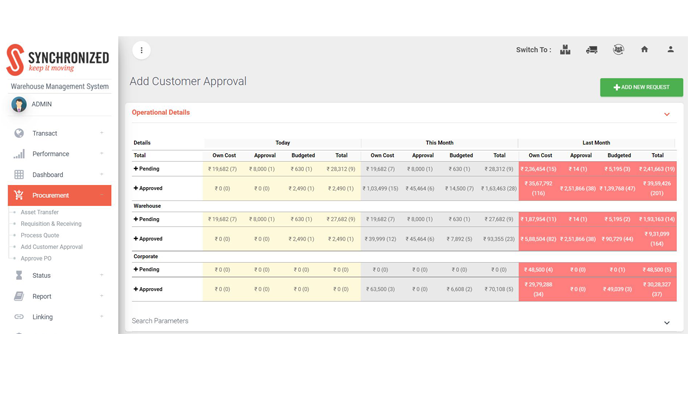
Task: Select Warehouse Pending Last Month ₹1,87,954 (11)
Action: [539, 219]
